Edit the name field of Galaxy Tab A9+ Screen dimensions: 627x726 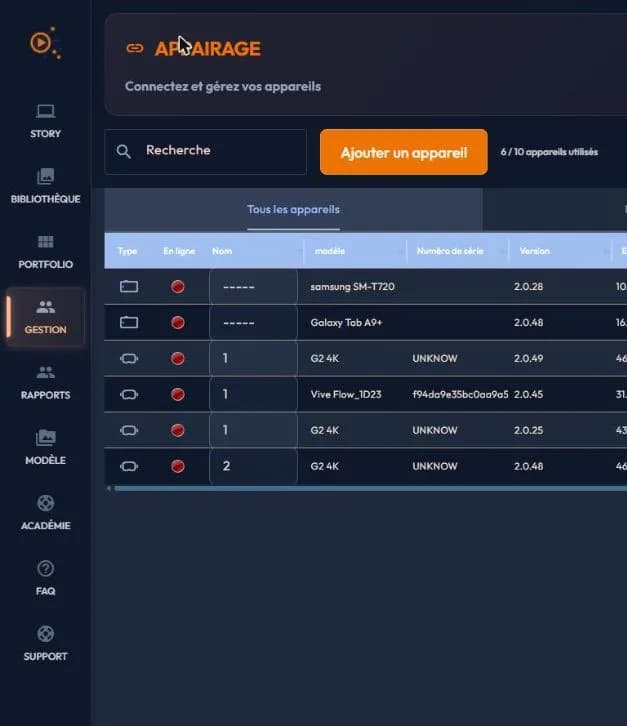point(253,323)
